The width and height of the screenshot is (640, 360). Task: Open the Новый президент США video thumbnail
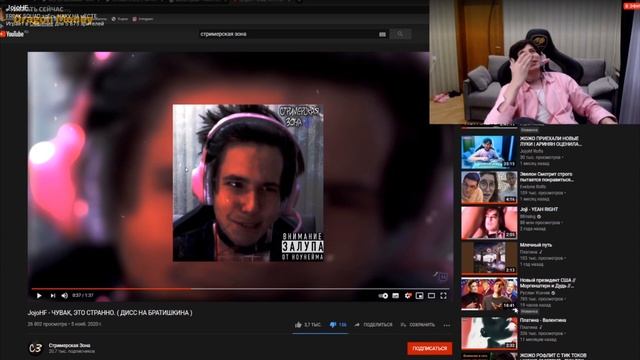(489, 293)
